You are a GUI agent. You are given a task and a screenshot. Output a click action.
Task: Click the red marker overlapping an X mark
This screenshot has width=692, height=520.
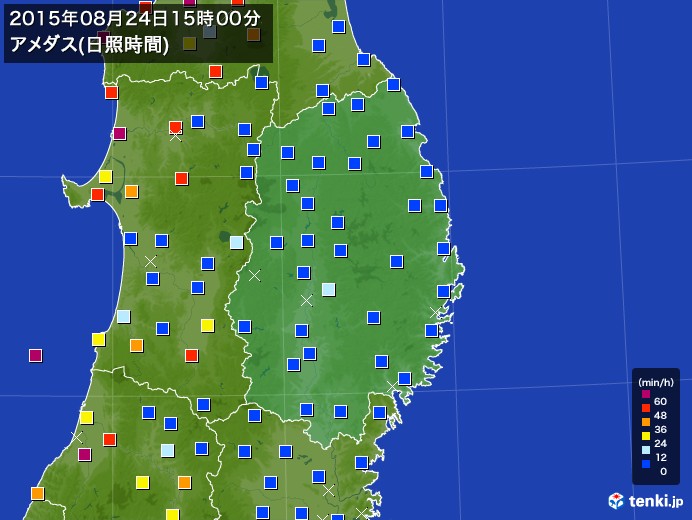(x=176, y=128)
